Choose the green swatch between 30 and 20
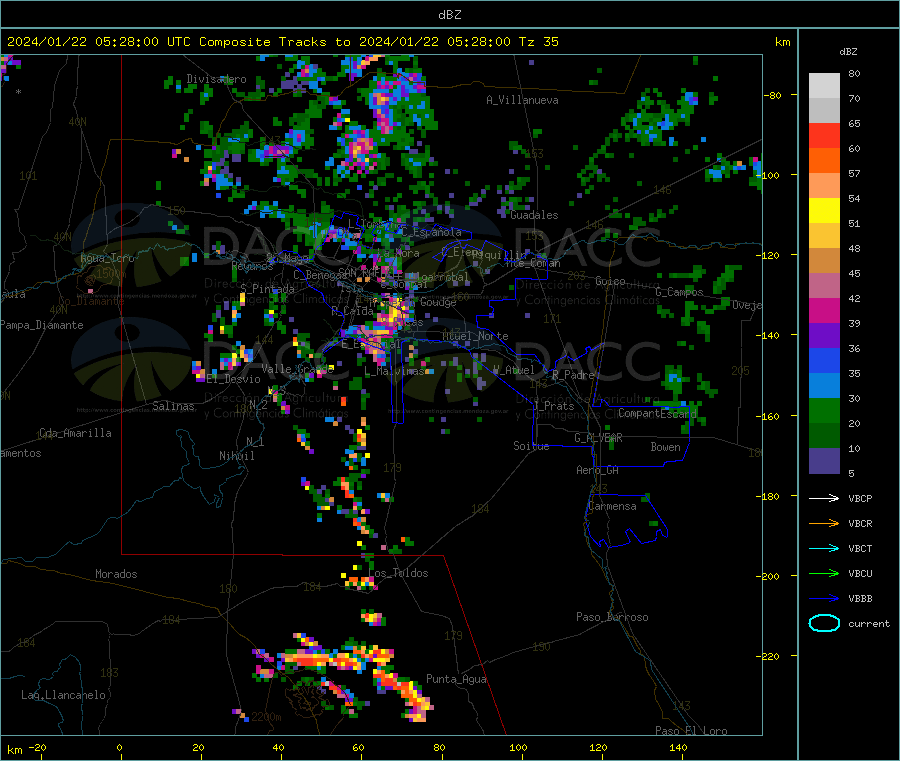This screenshot has width=900, height=761. (824, 410)
